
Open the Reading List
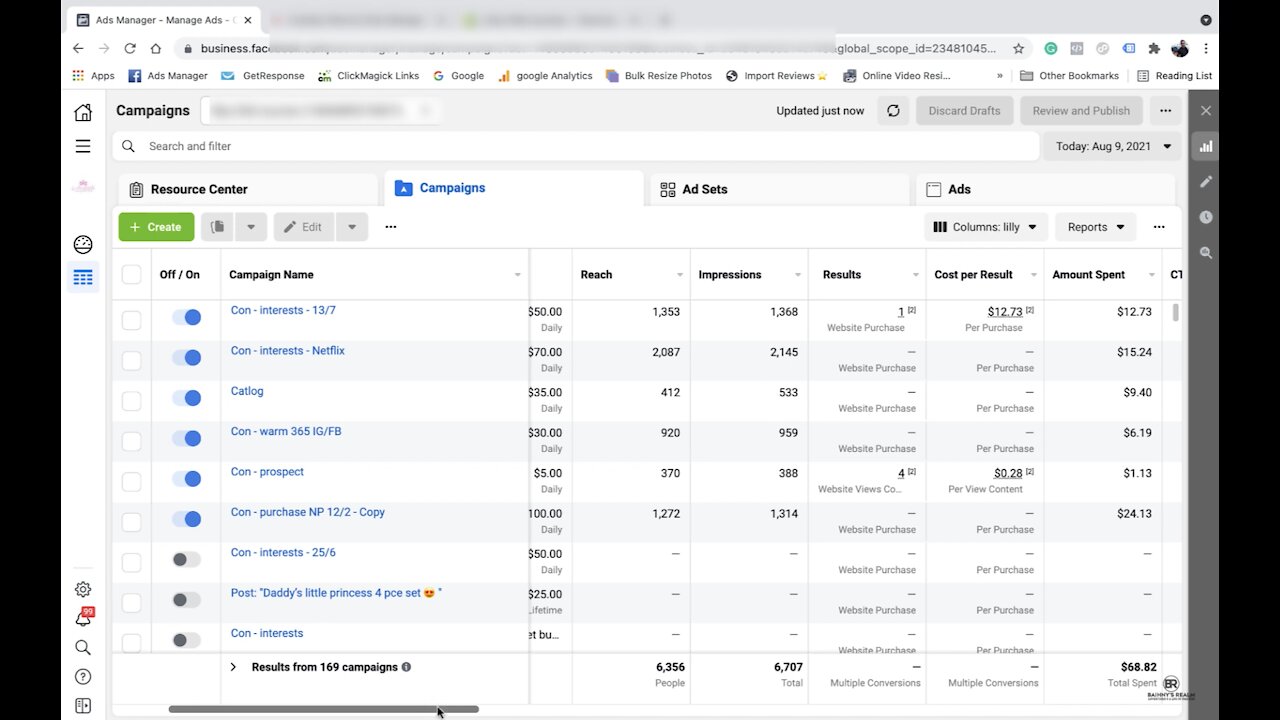click(1174, 75)
